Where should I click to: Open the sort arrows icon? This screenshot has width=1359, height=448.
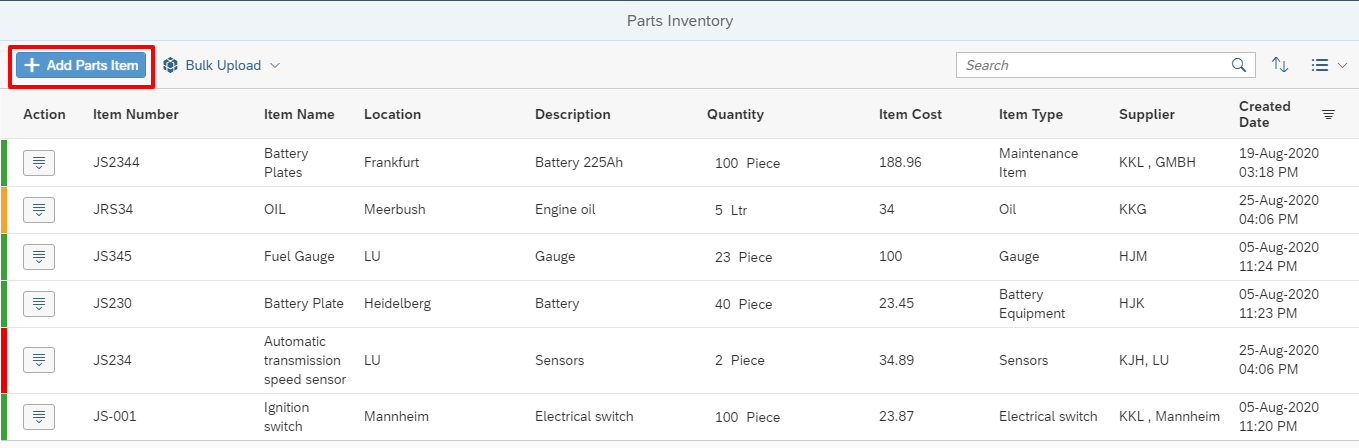(x=1280, y=65)
